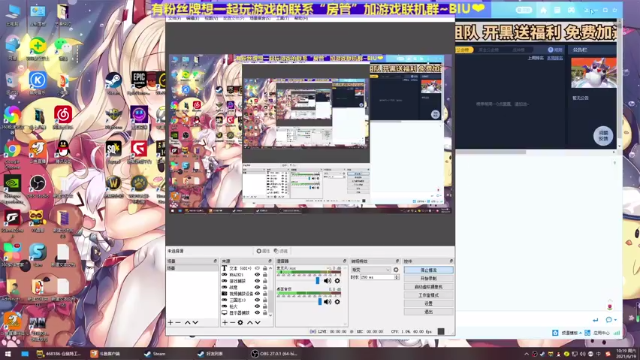Click sources list scroll-down arrow
This screenshot has width=640, height=360.
click(x=270, y=315)
